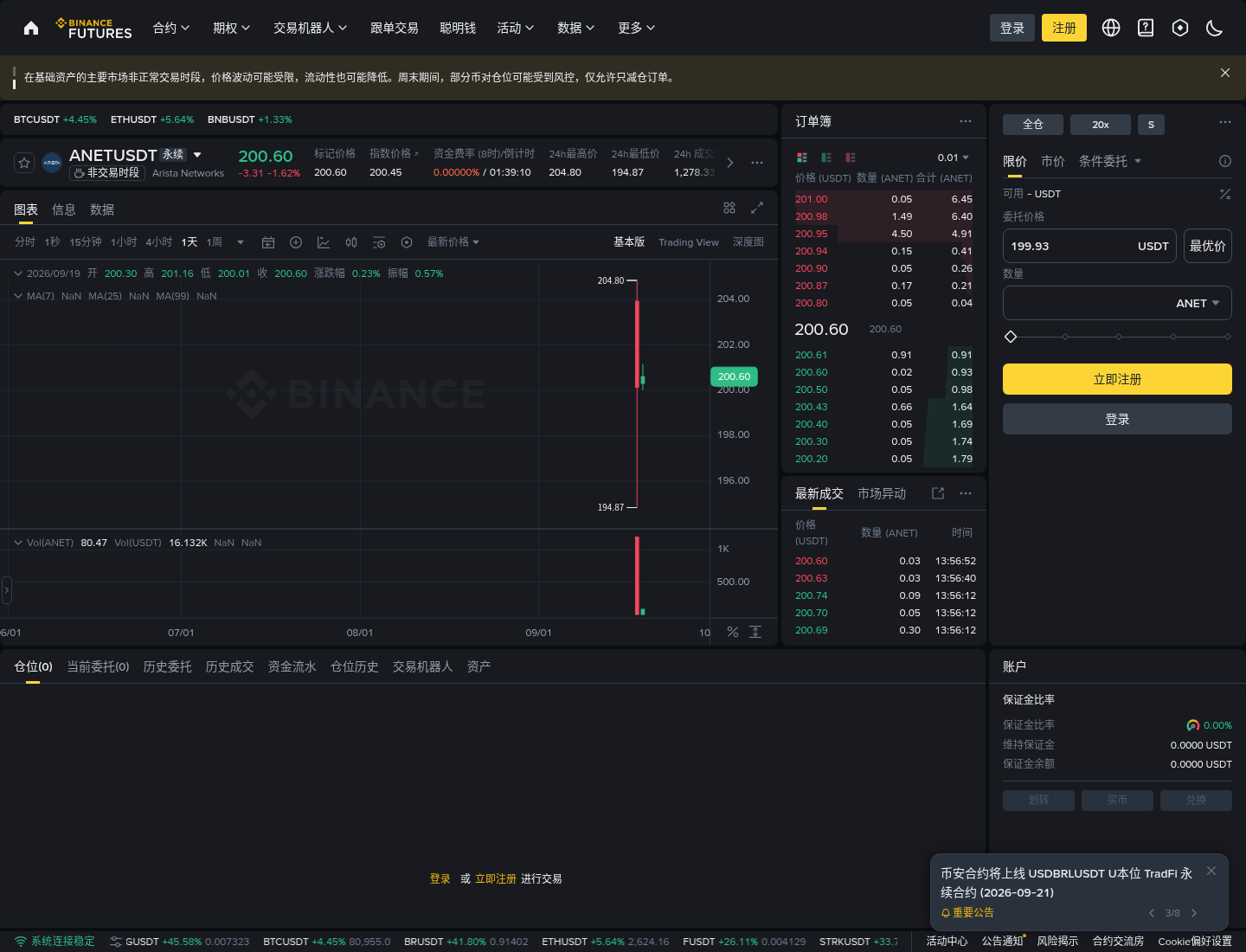The height and width of the screenshot is (952, 1246).
Task: Show only sell orders in order book
Action: (x=851, y=158)
